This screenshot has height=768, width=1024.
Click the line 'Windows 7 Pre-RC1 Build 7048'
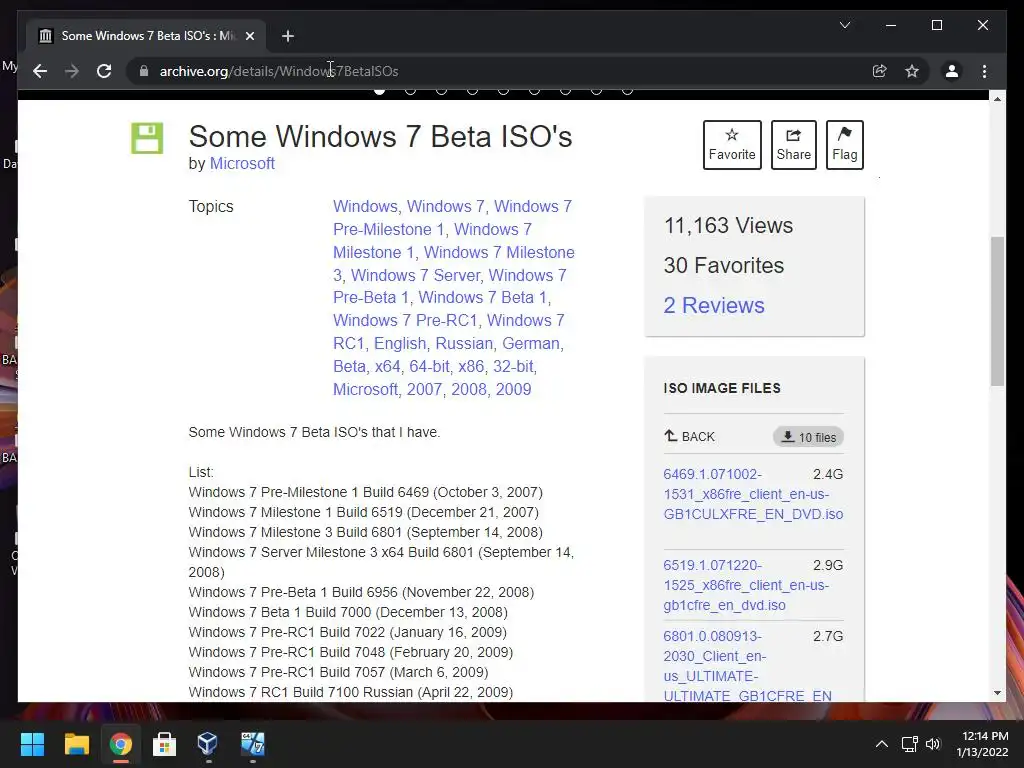(x=351, y=652)
